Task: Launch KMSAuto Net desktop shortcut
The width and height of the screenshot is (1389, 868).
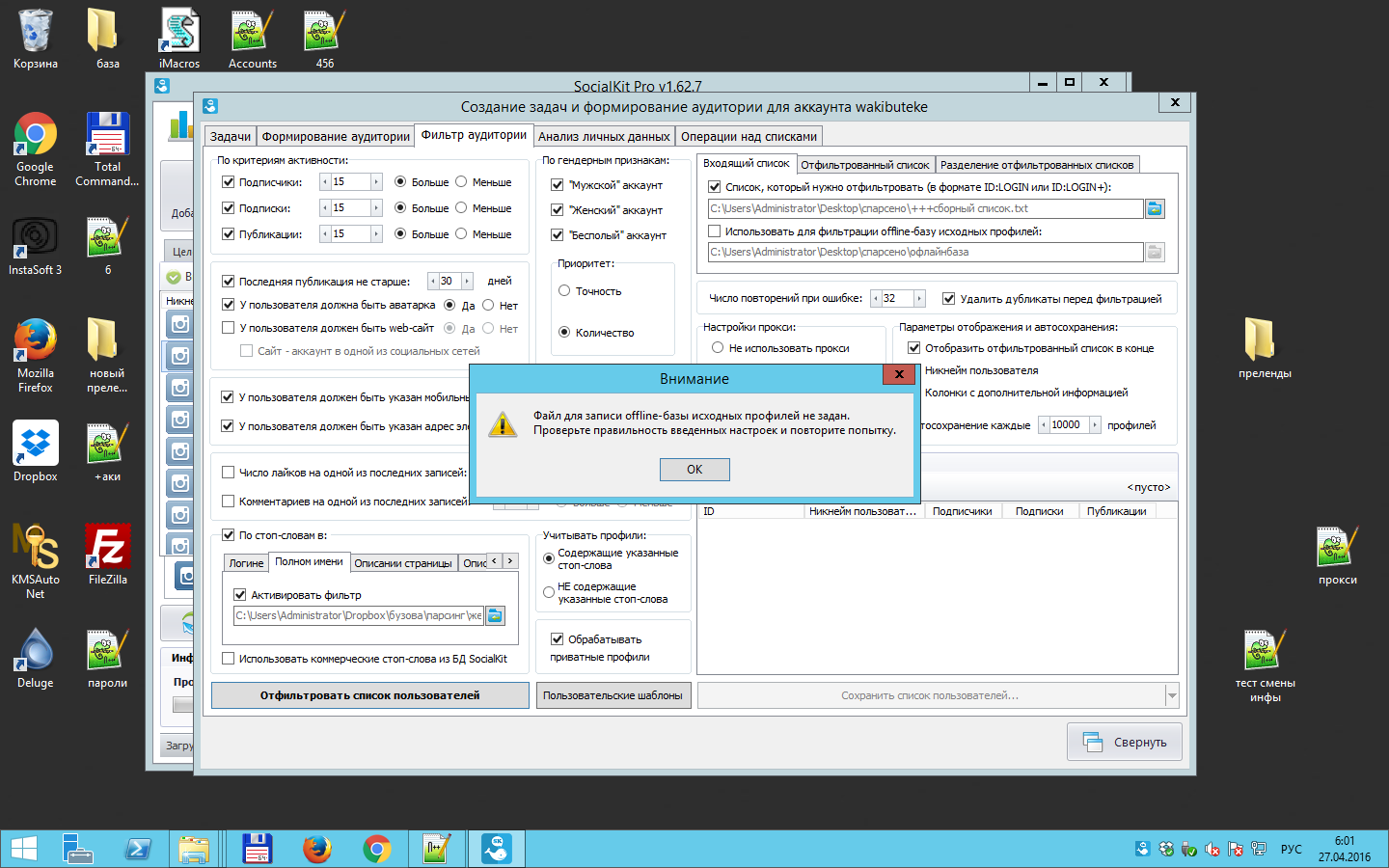Action: 36,562
